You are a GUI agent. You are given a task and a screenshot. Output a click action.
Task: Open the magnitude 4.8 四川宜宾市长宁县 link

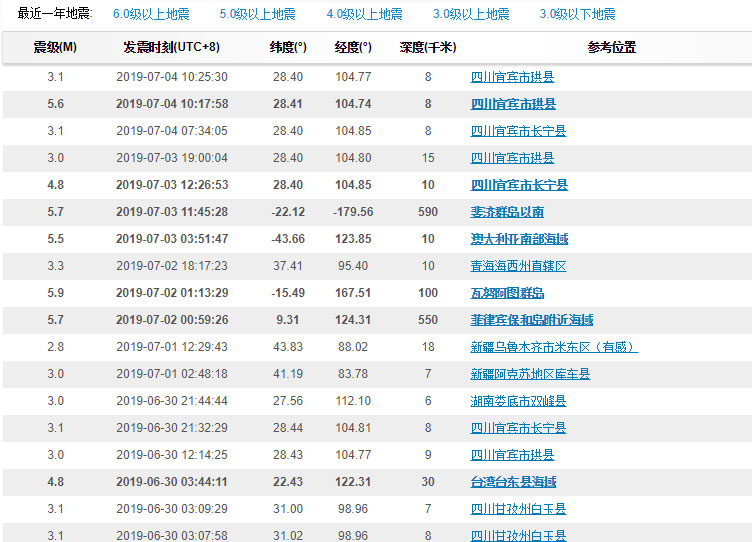[x=519, y=185]
